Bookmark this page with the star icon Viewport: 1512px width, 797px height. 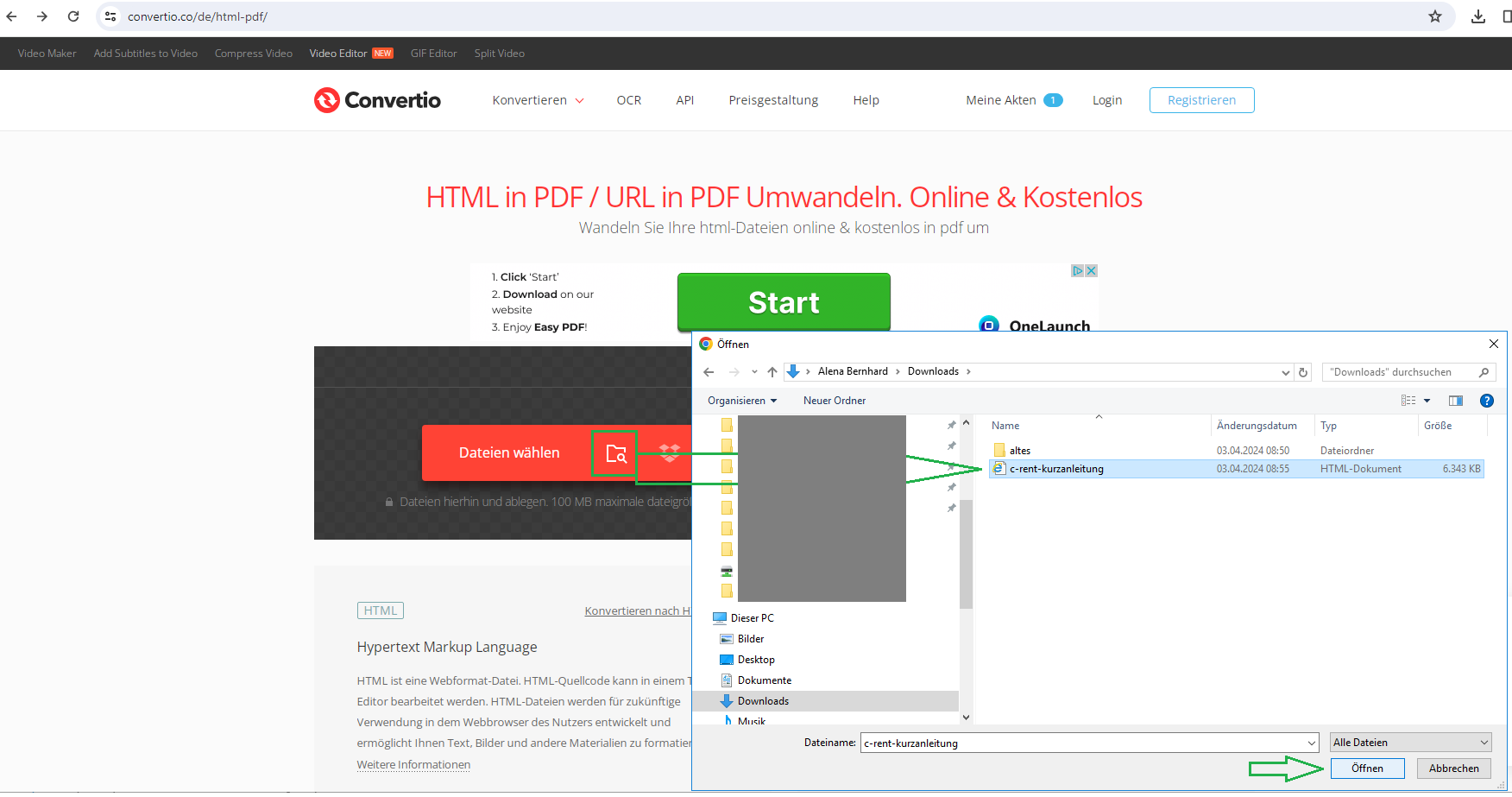(x=1434, y=16)
